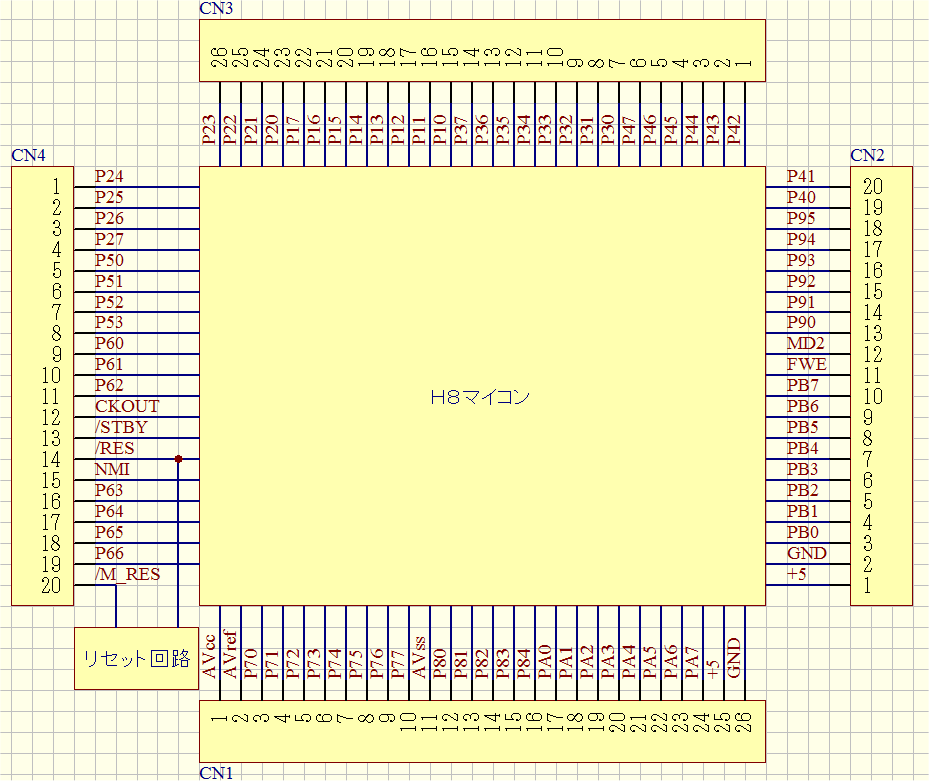Click the /STBY signal label
Viewport: 929px width, 781px height.
pos(121,427)
